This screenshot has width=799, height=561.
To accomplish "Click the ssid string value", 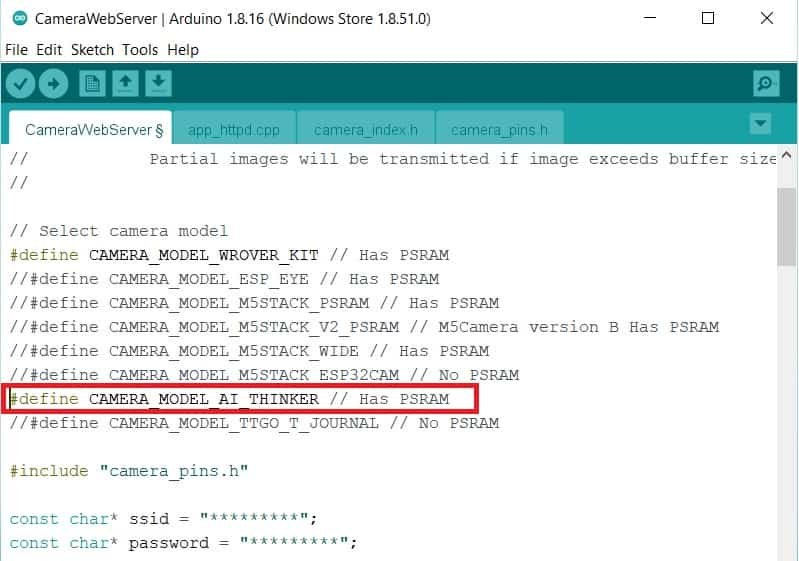I will [254, 518].
